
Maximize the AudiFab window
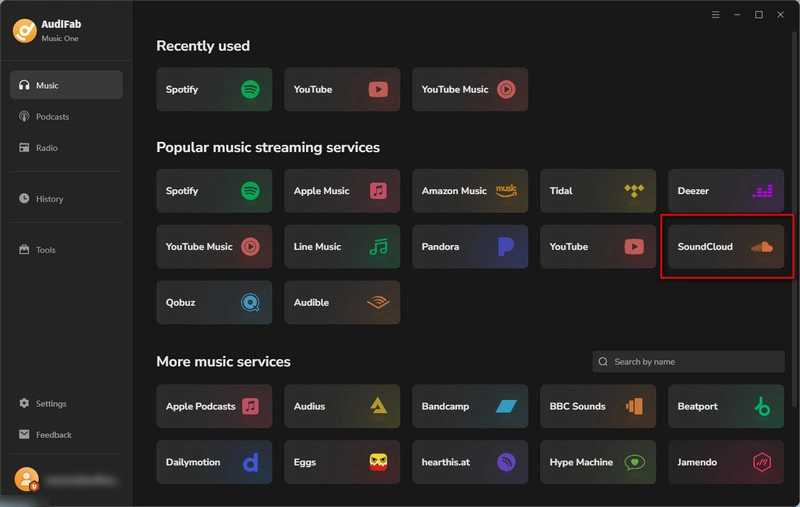(759, 15)
